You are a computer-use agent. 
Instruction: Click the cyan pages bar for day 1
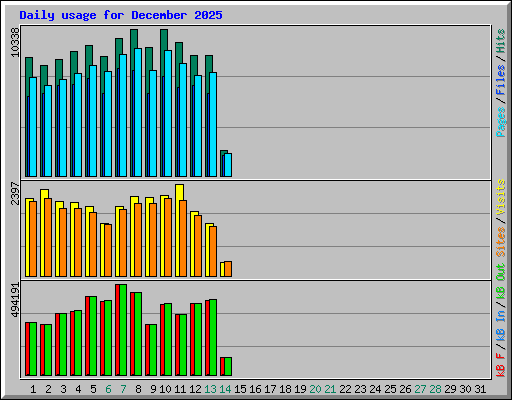tap(33, 127)
